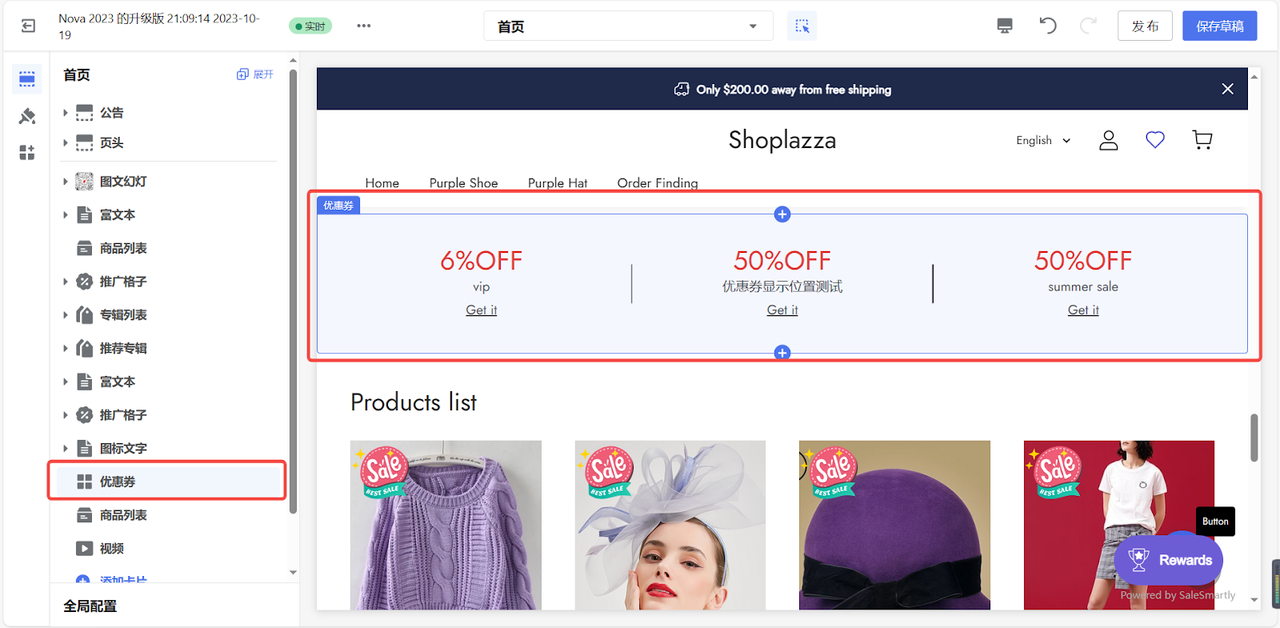Click the blue plus to add a new section
Image resolution: width=1280 pixels, height=628 pixels.
(x=782, y=214)
